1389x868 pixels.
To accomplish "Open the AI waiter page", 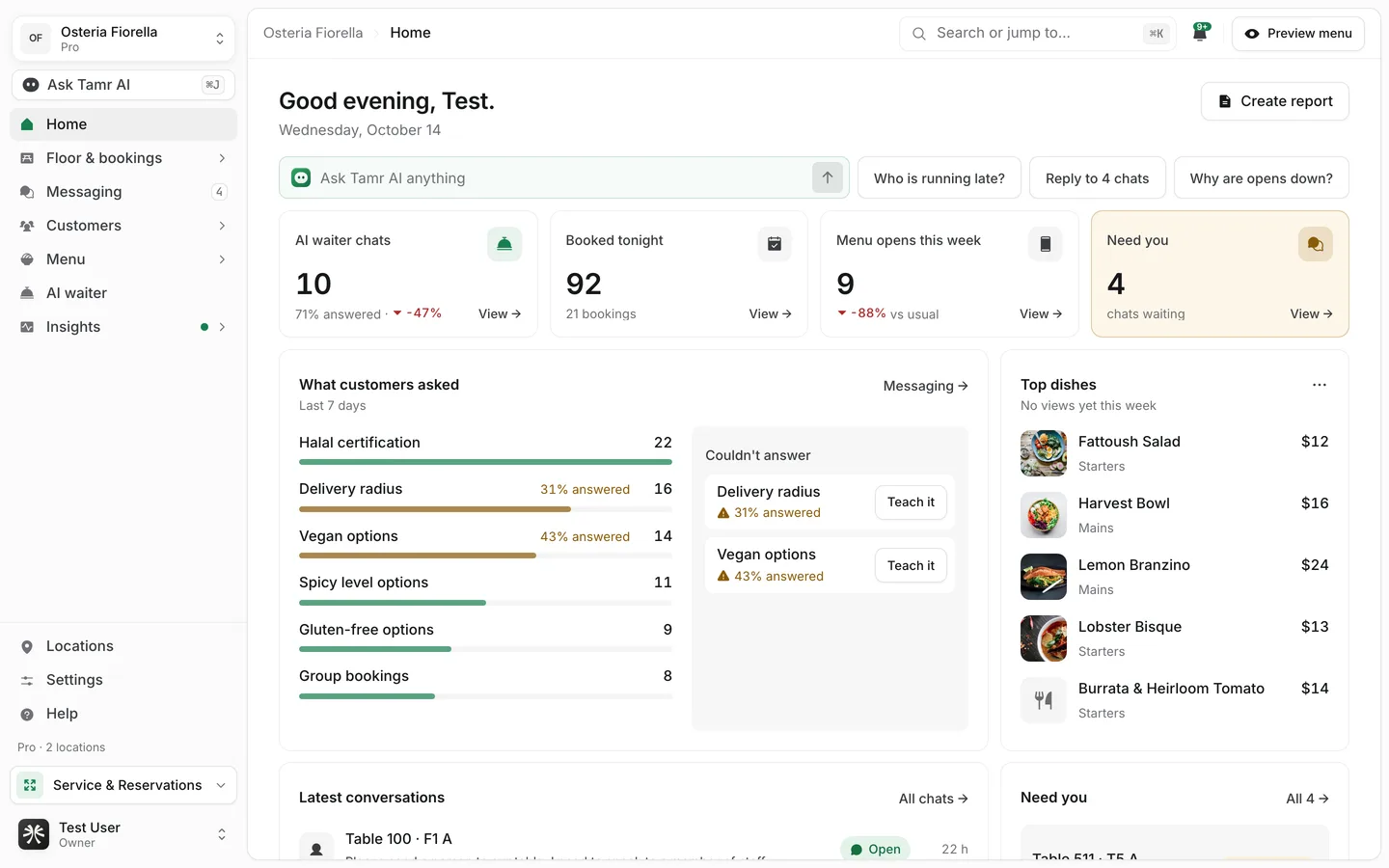I will [x=123, y=293].
